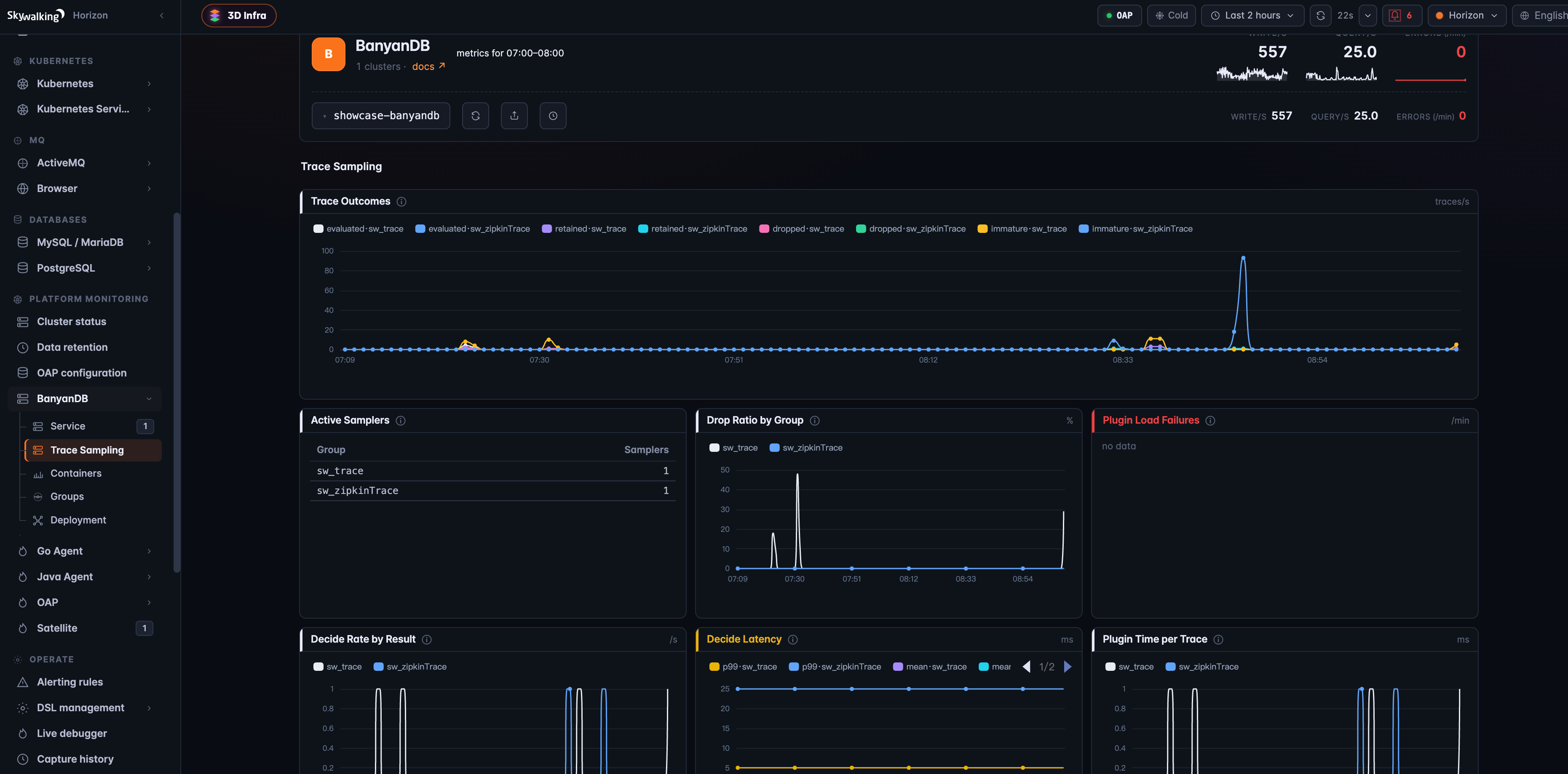Show info for Active Samplers
This screenshot has width=1568, height=774.
(401, 420)
